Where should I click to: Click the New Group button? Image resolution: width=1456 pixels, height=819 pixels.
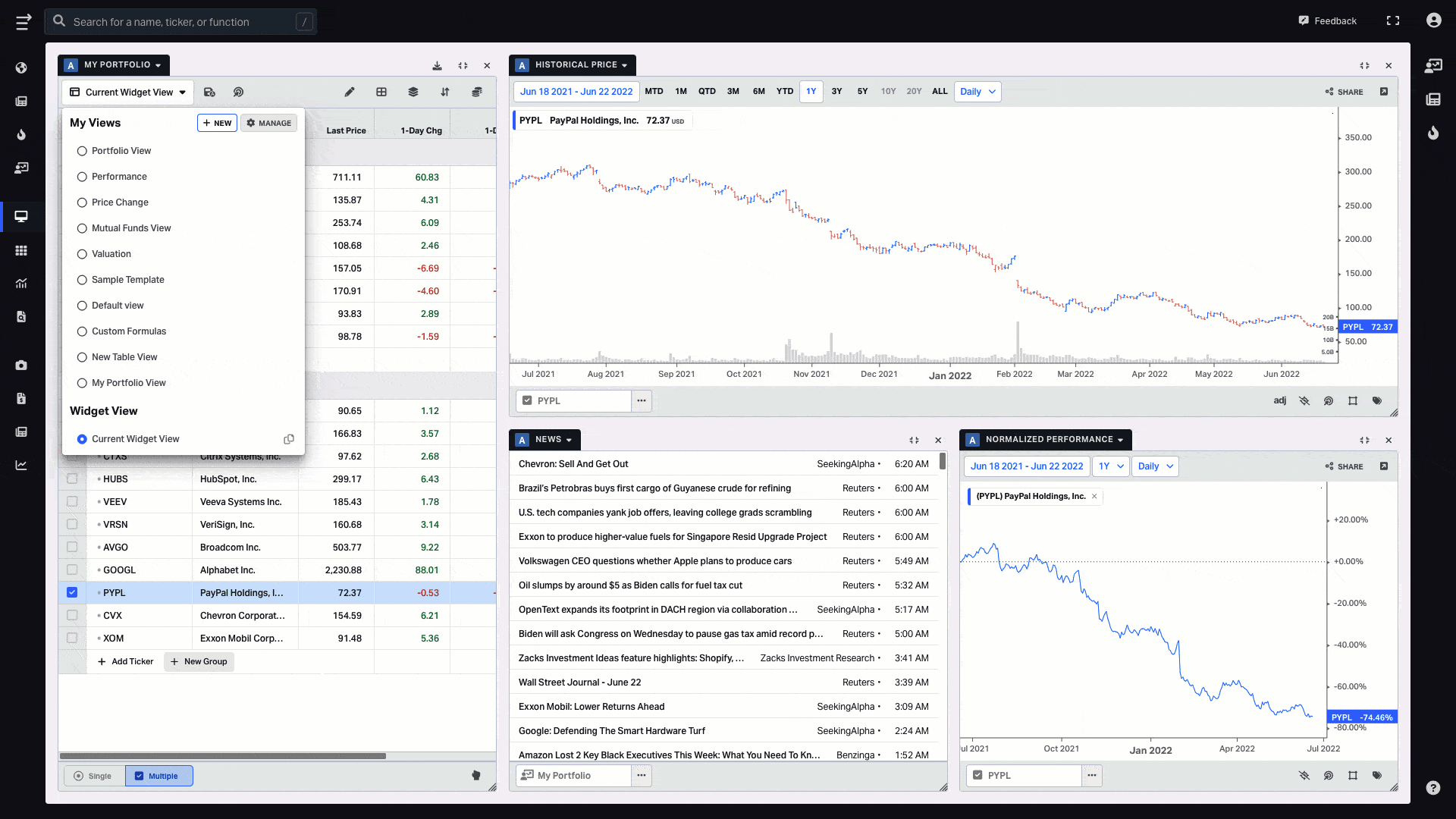[199, 662]
